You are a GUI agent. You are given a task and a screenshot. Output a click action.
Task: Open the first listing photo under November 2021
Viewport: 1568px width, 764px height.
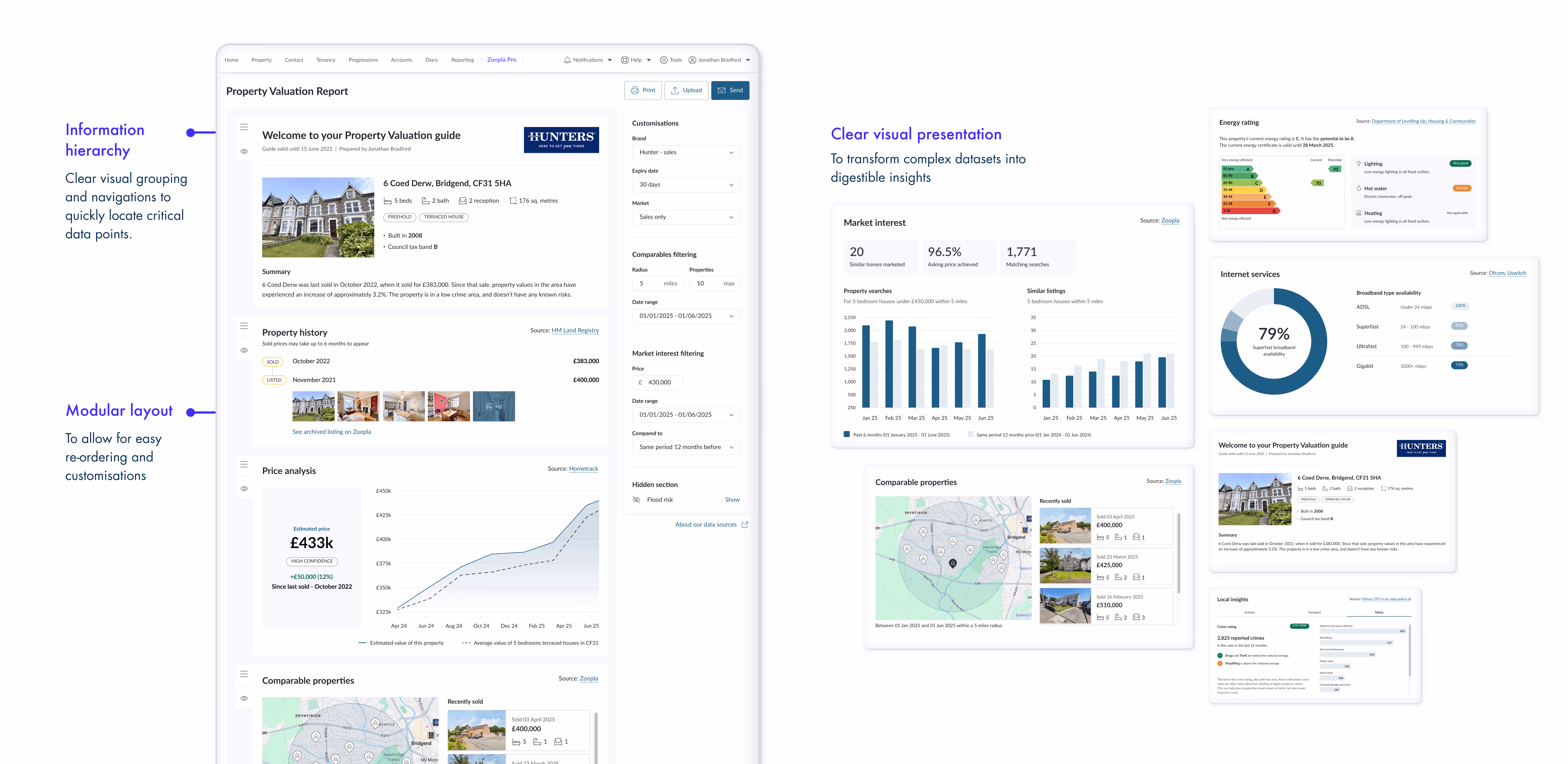(314, 406)
